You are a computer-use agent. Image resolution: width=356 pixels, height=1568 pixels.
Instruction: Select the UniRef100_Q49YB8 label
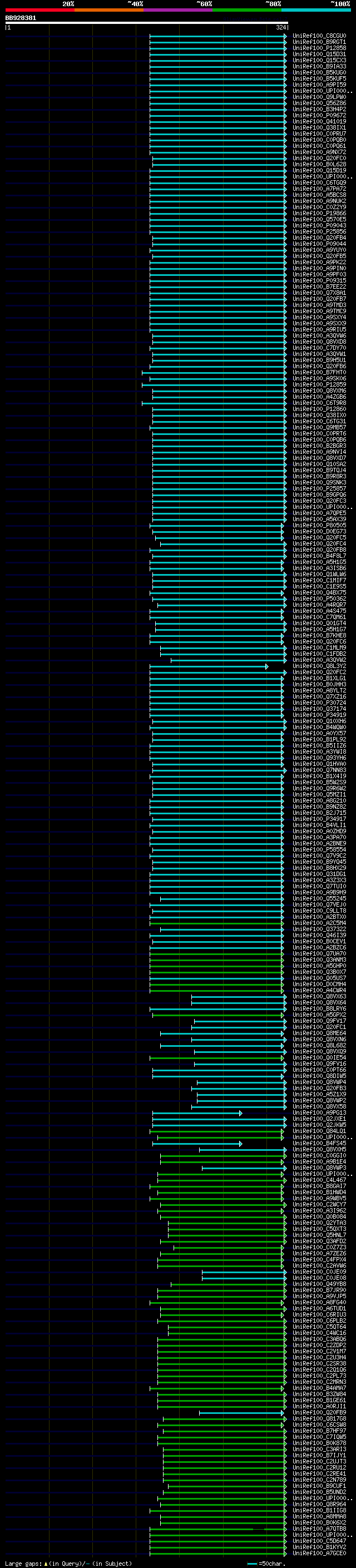319,1284
